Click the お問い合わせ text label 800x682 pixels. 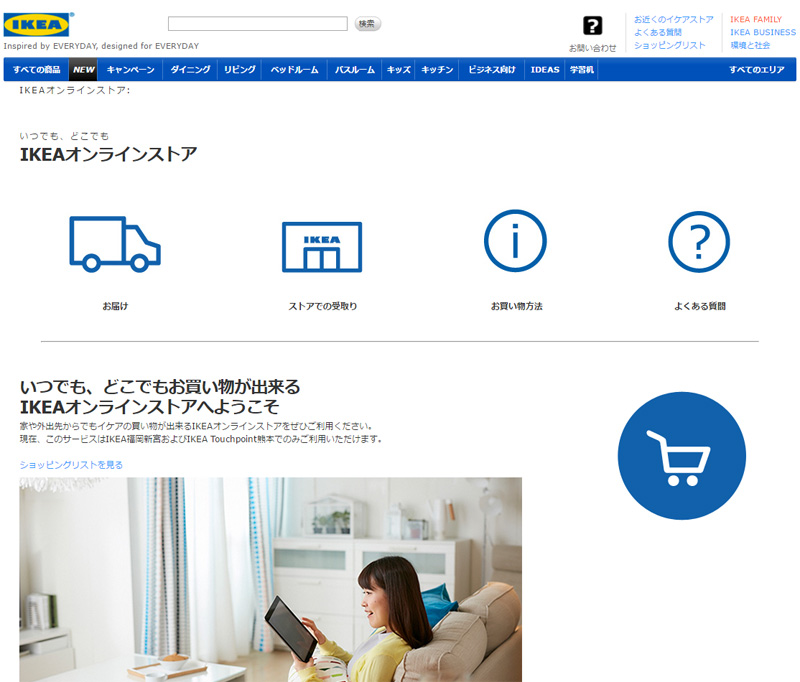[592, 48]
